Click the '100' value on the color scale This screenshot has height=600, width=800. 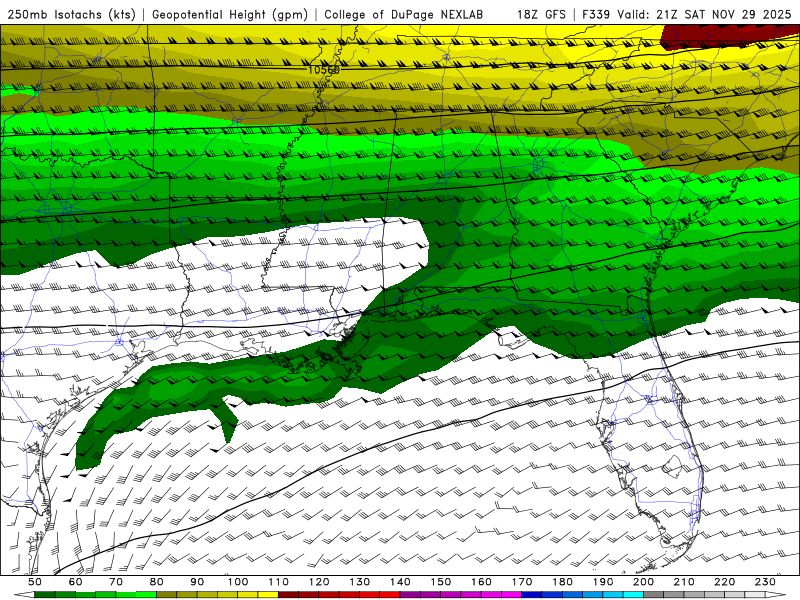click(238, 582)
